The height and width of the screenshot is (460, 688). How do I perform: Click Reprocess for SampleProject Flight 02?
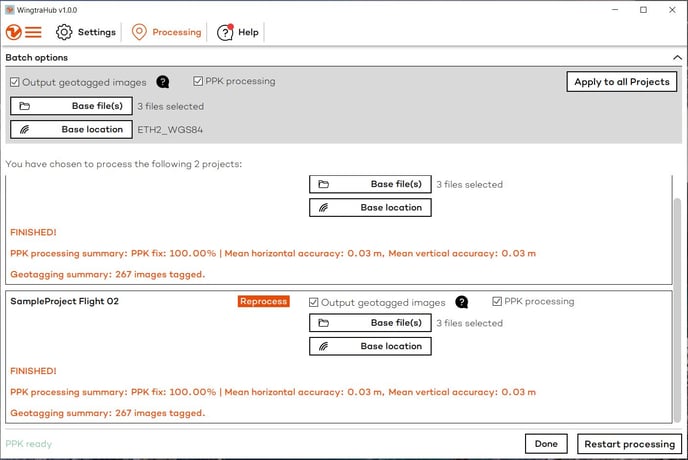click(263, 301)
